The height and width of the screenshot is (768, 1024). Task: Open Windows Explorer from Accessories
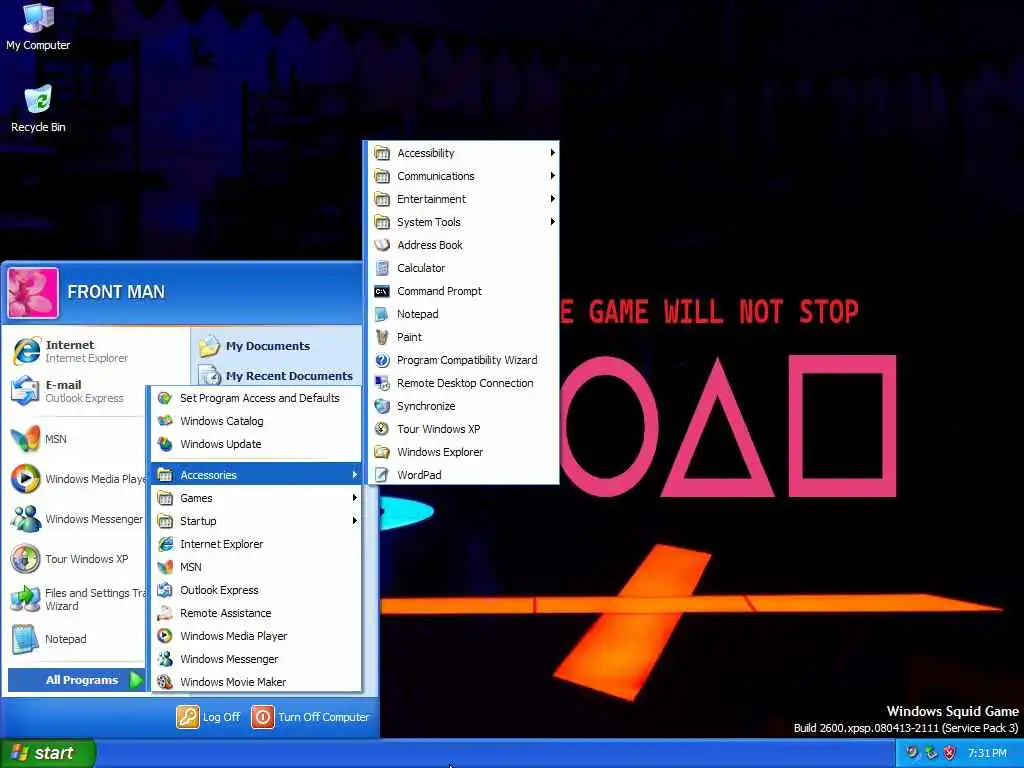click(x=464, y=452)
